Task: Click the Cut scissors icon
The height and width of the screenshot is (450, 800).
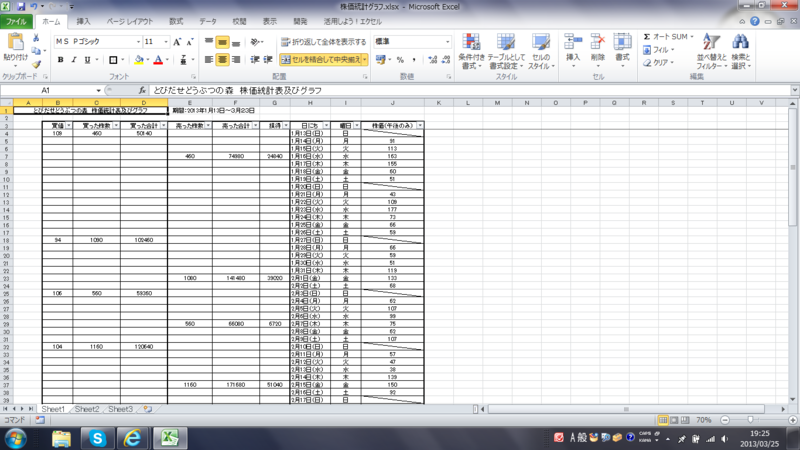Action: pyautogui.click(x=36, y=38)
